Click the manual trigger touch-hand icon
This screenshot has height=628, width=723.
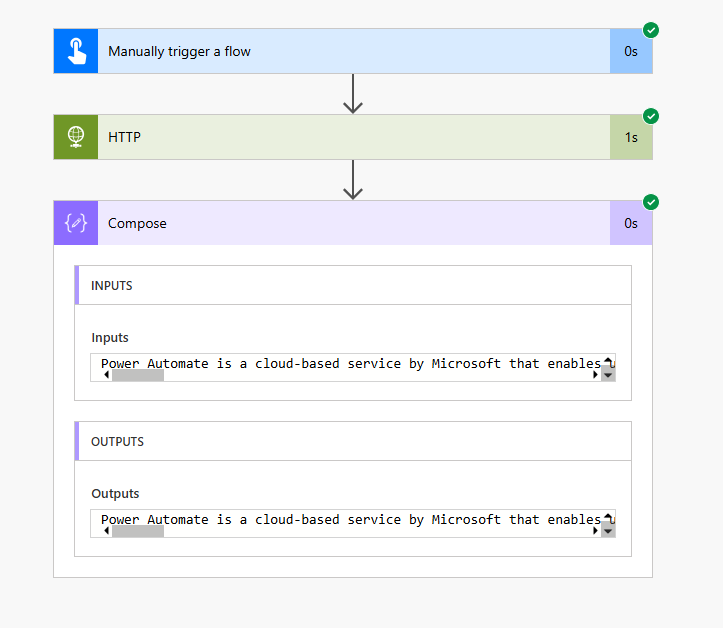pos(76,51)
